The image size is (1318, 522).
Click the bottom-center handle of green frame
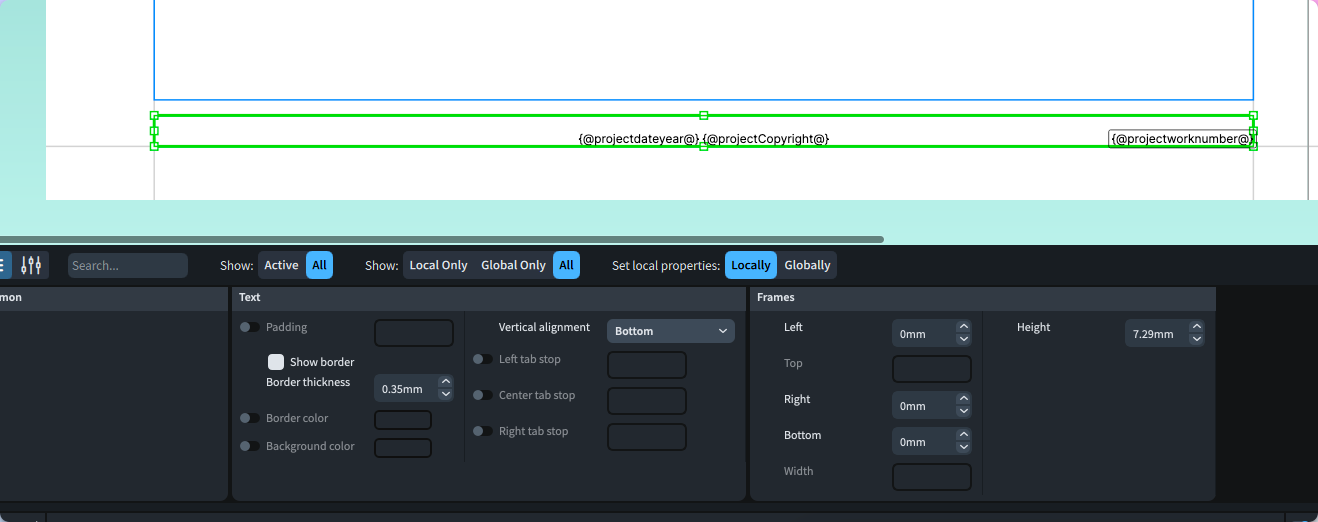click(x=704, y=147)
